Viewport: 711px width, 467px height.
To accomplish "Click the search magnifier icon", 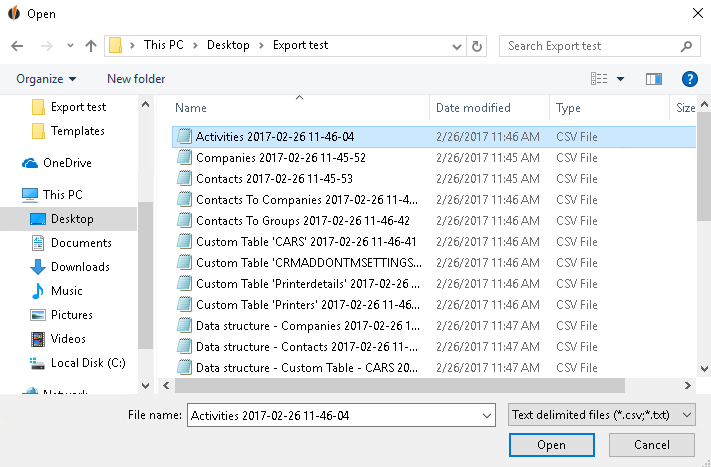I will click(687, 46).
